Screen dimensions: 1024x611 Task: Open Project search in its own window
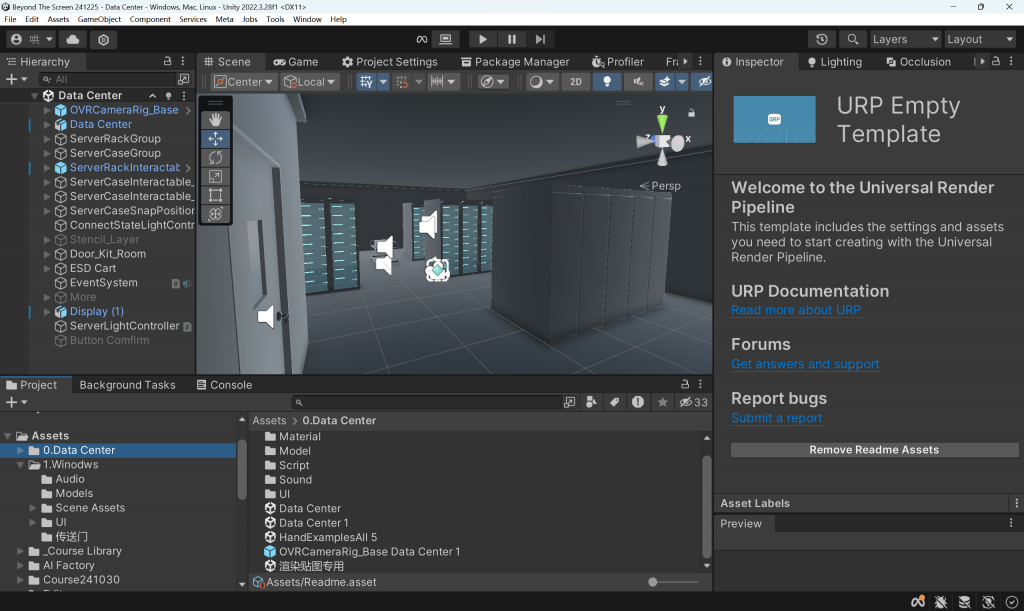[x=569, y=402]
